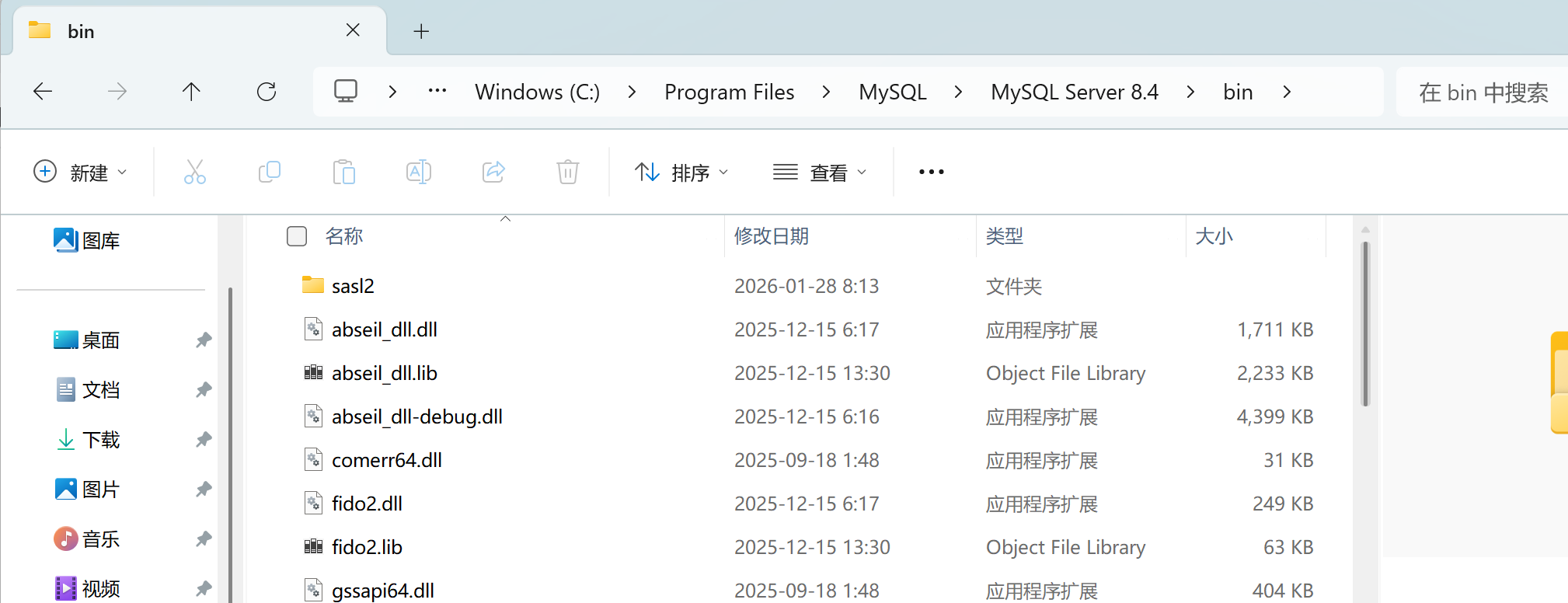1568x603 pixels.
Task: Select file fido2.lib
Action: coord(367,547)
